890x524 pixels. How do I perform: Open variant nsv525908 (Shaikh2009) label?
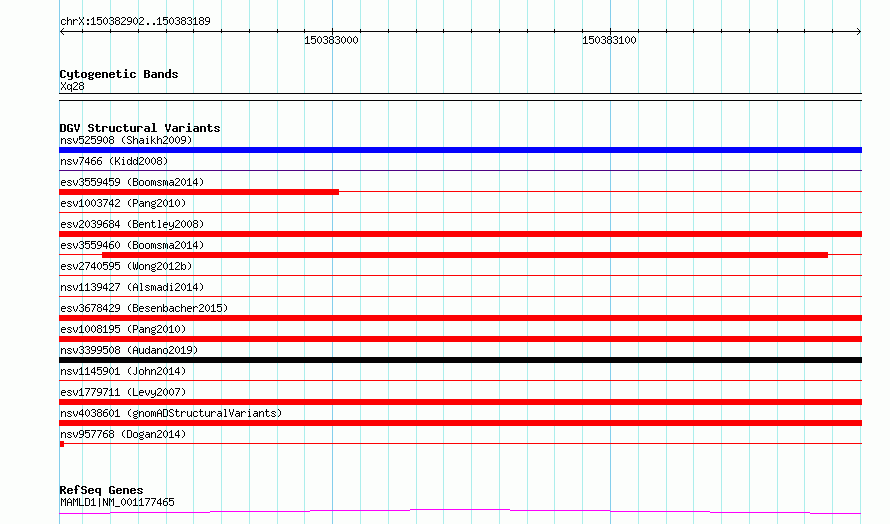[126, 140]
